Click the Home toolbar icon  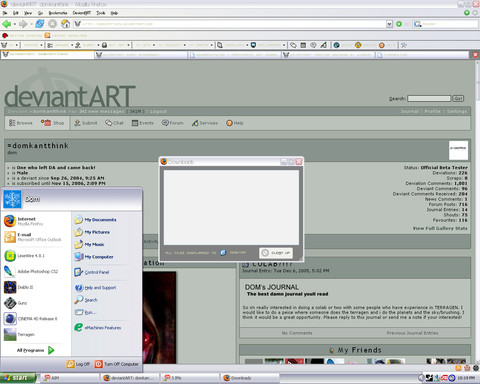point(65,24)
